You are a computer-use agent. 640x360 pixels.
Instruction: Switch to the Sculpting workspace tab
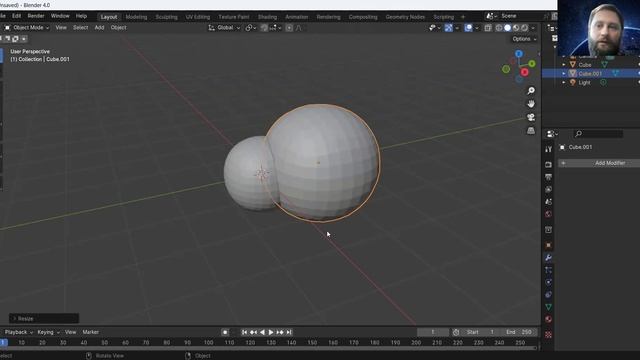point(167,17)
